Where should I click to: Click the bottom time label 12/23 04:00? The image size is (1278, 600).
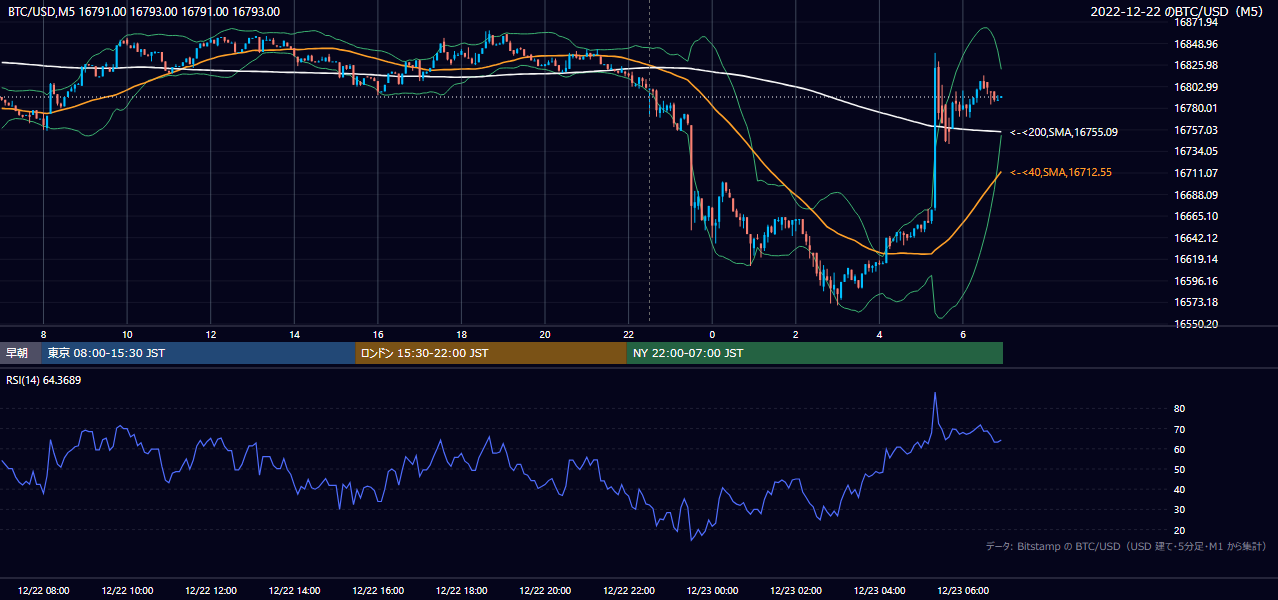coord(879,591)
